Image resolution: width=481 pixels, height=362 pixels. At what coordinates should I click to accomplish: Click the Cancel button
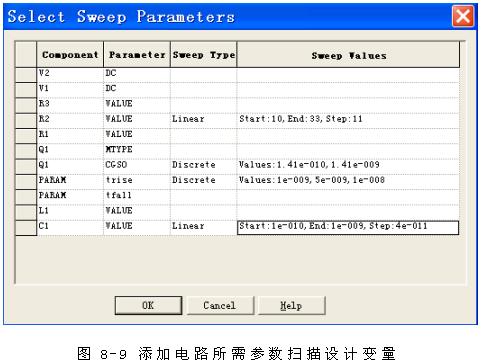click(x=220, y=305)
